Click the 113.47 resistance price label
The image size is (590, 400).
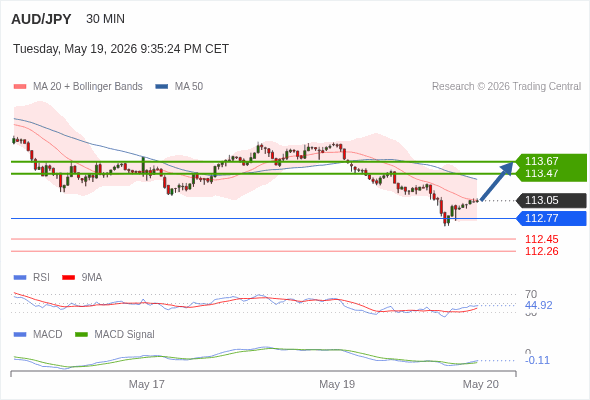(541, 173)
